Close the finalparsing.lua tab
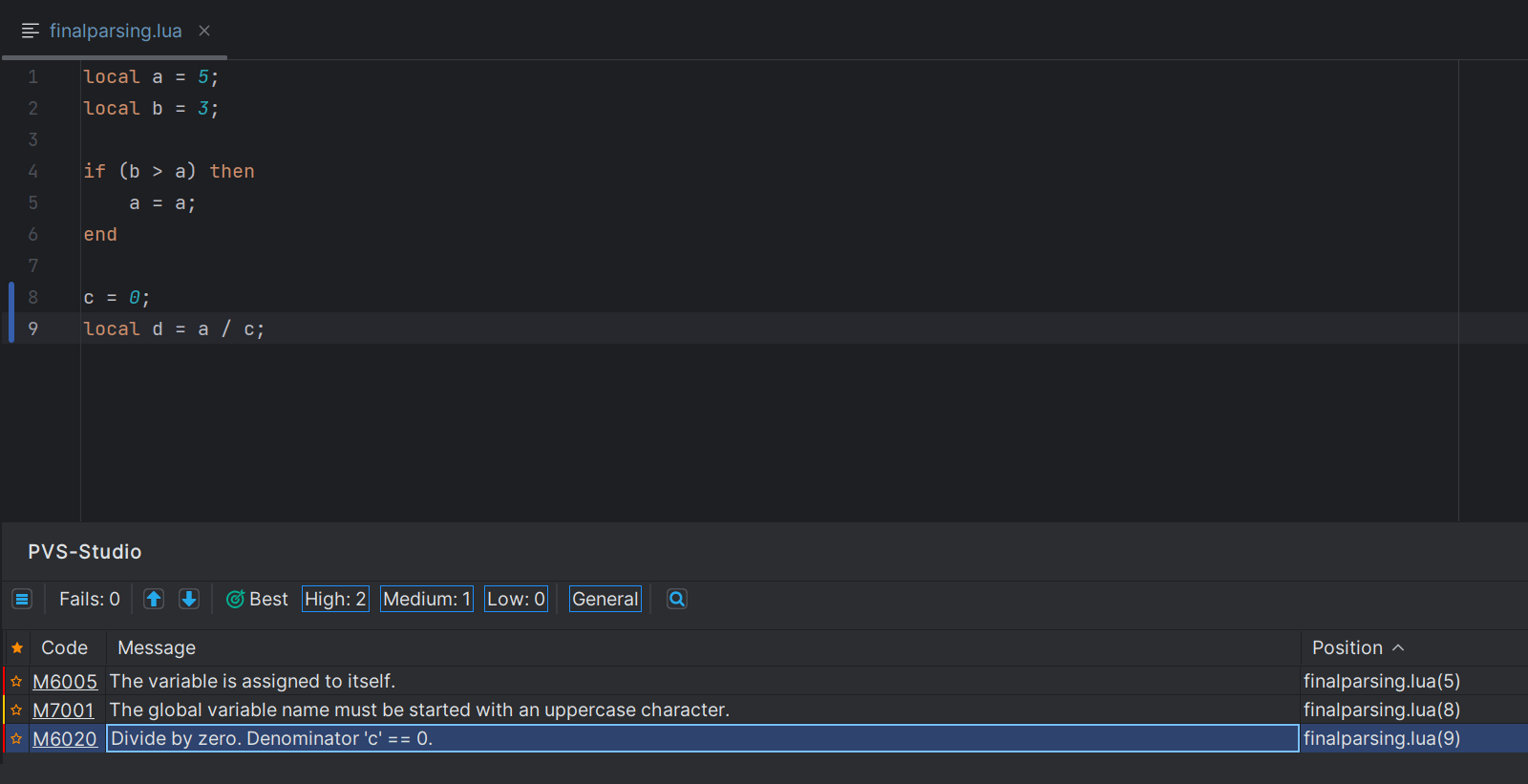Image resolution: width=1528 pixels, height=784 pixels. (x=204, y=31)
